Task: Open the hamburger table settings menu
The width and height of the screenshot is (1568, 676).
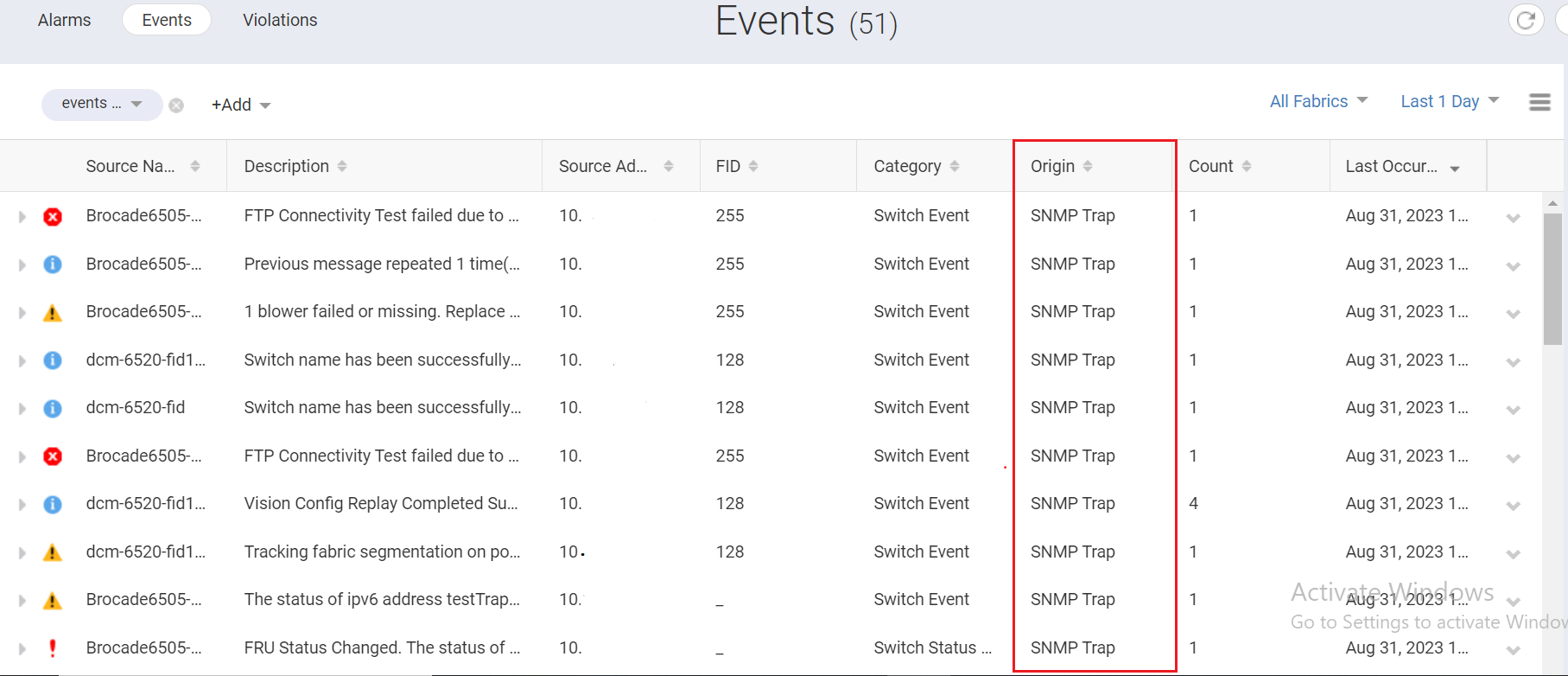Action: point(1539,103)
